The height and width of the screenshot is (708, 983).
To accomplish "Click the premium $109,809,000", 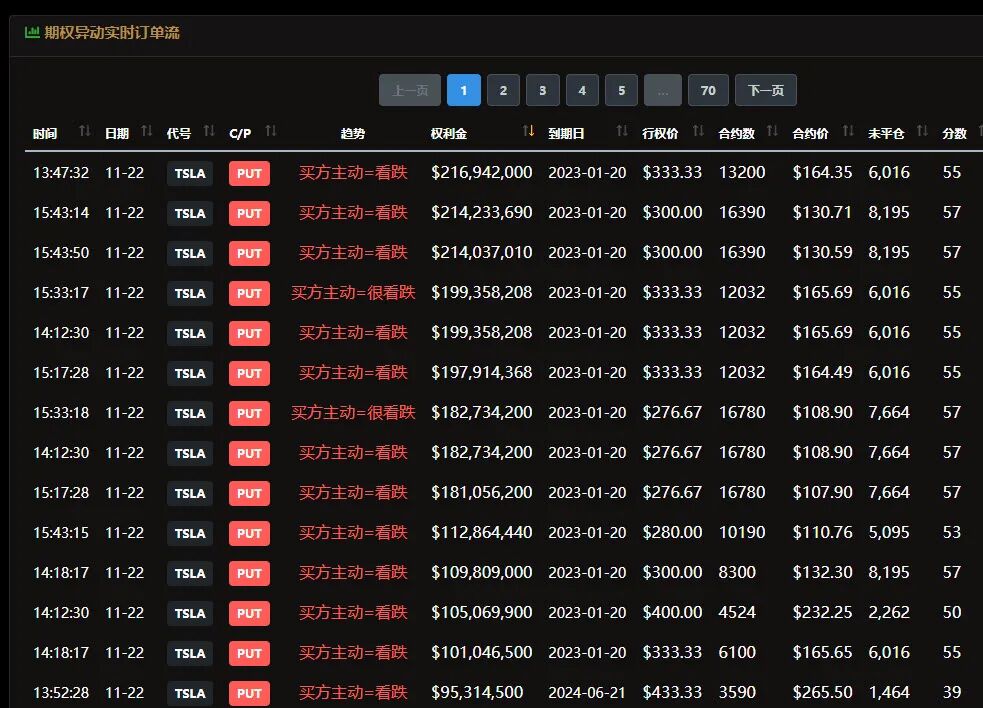I will (x=481, y=573).
